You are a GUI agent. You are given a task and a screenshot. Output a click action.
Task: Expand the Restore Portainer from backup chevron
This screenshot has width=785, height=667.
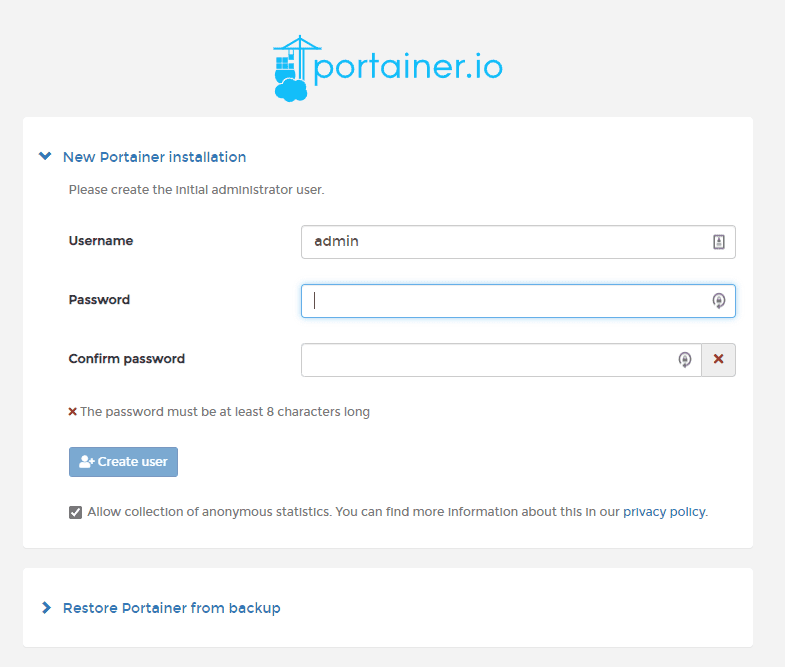[46, 608]
